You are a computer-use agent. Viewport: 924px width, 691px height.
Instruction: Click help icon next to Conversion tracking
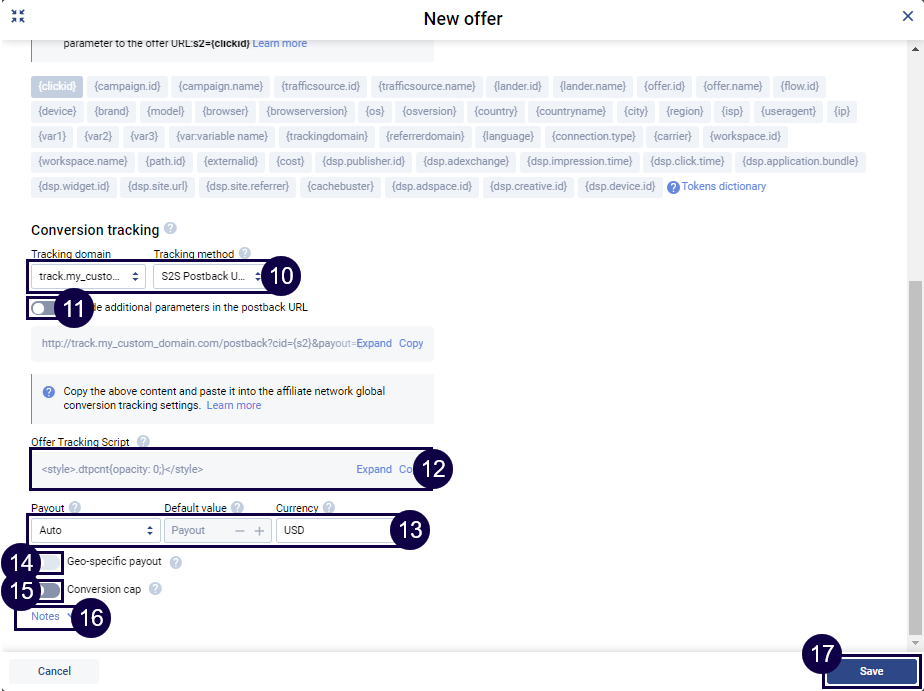click(x=170, y=229)
